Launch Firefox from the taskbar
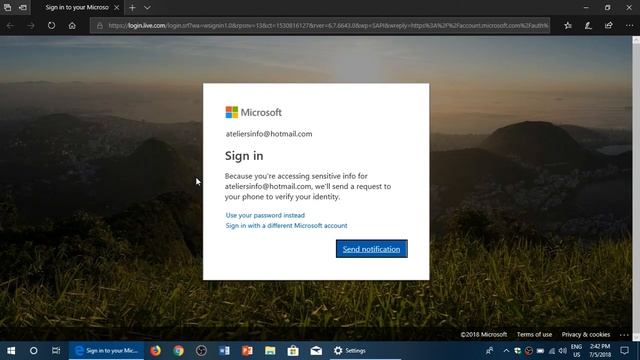The image size is (640, 360). pyautogui.click(x=155, y=351)
